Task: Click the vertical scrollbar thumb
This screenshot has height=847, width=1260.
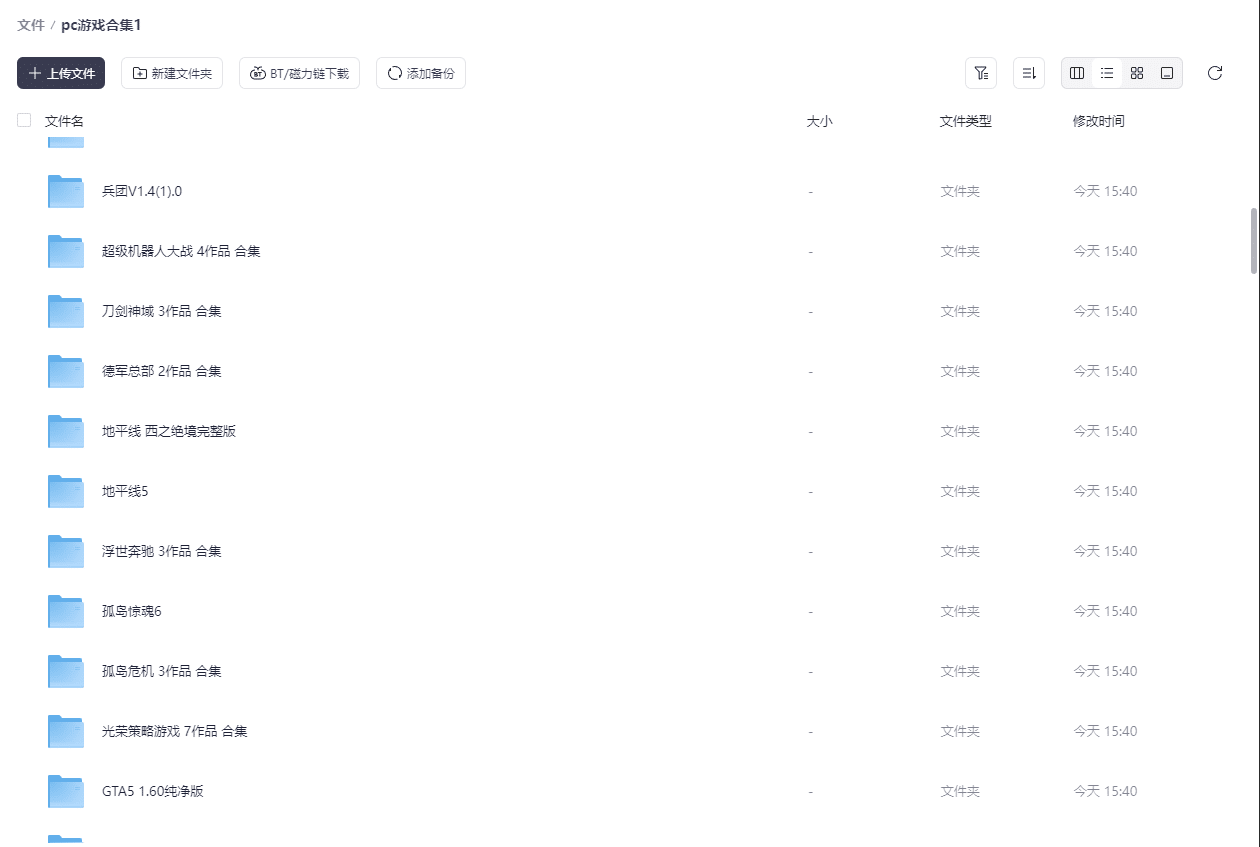Action: pyautogui.click(x=1254, y=240)
